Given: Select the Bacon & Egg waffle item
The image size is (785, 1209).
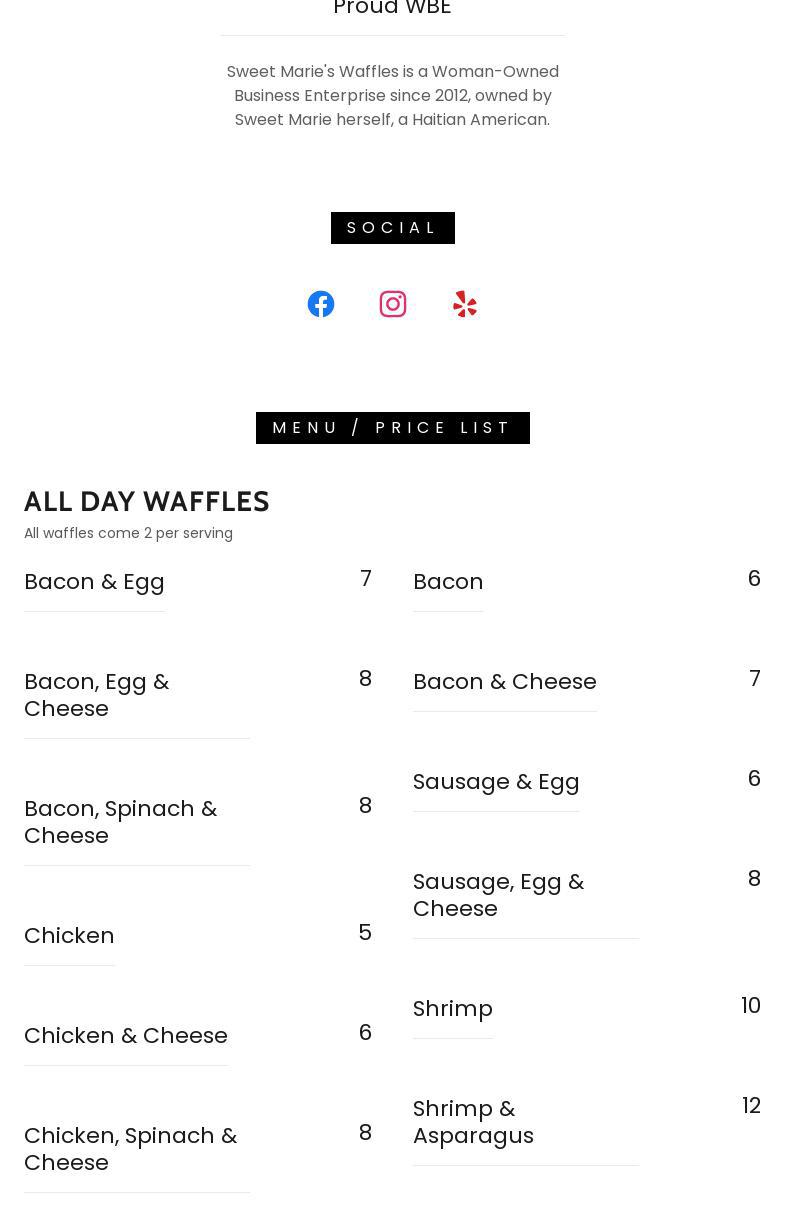Looking at the screenshot, I should (x=94, y=581).
